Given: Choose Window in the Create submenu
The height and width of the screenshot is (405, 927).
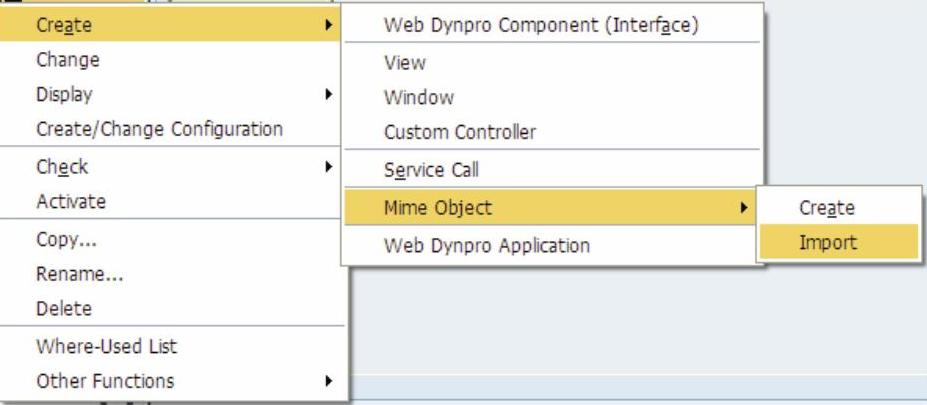Looking at the screenshot, I should click(x=552, y=97).
